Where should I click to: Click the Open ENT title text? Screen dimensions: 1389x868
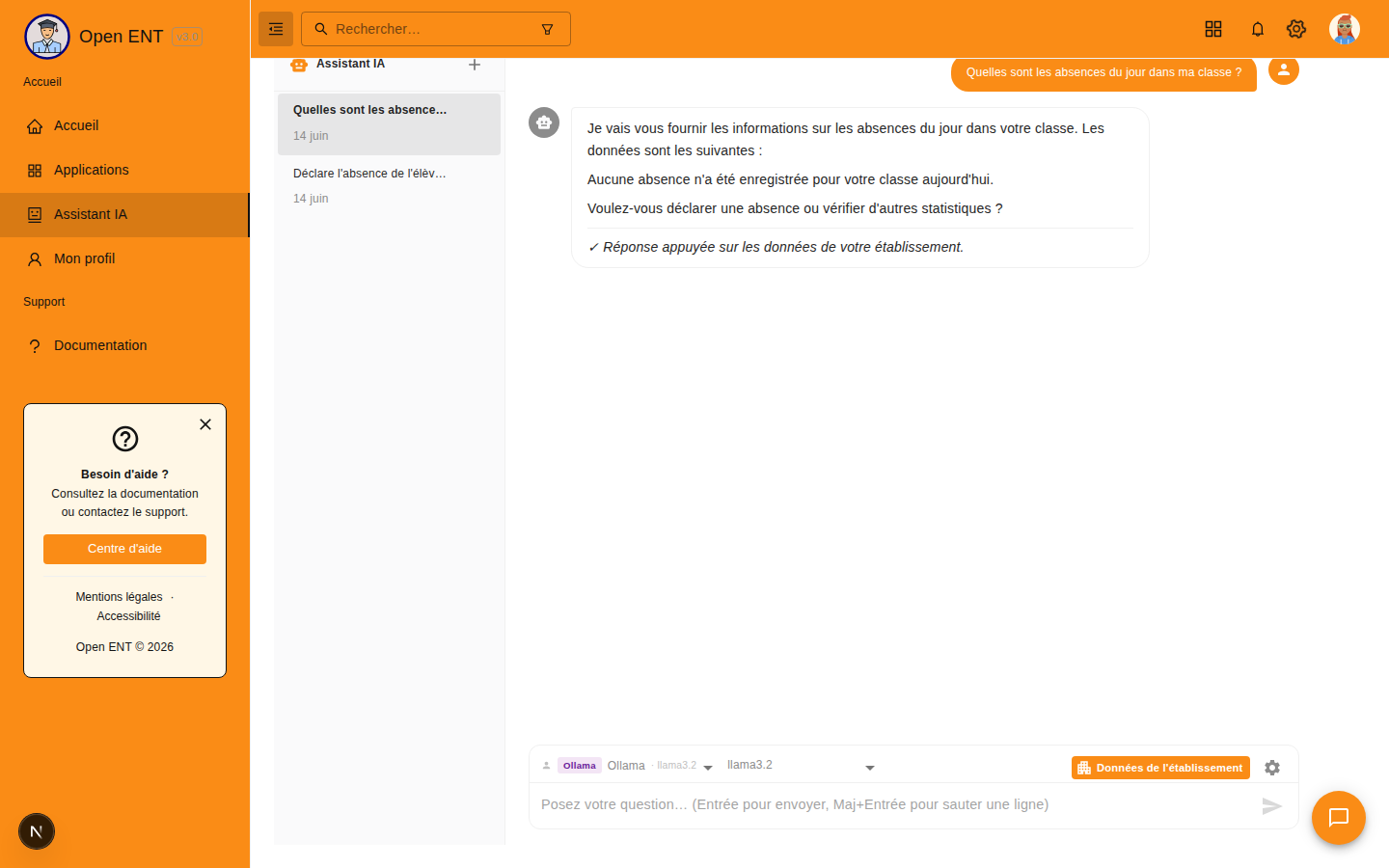click(x=122, y=37)
